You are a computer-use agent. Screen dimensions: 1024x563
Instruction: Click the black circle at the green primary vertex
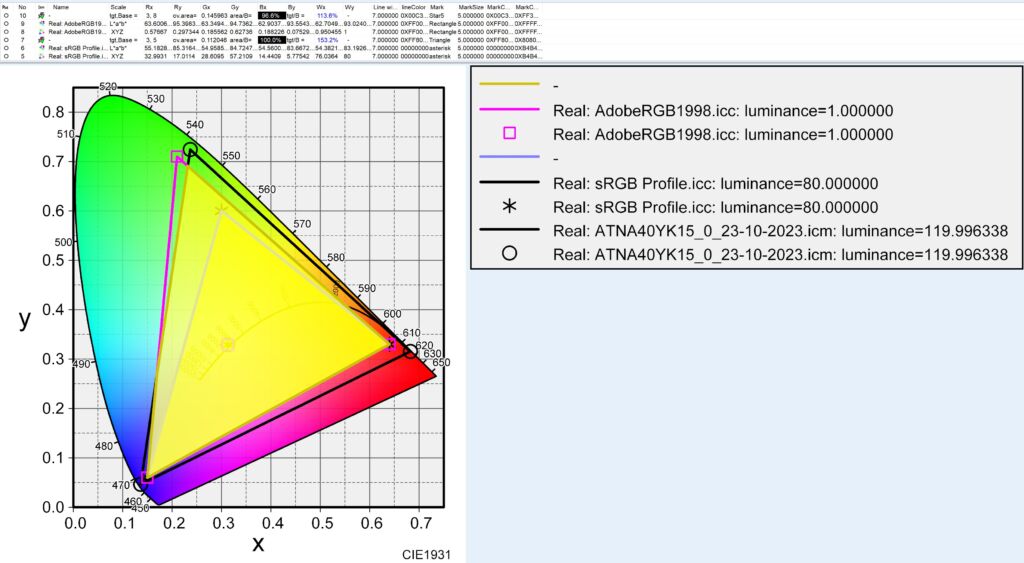189,150
